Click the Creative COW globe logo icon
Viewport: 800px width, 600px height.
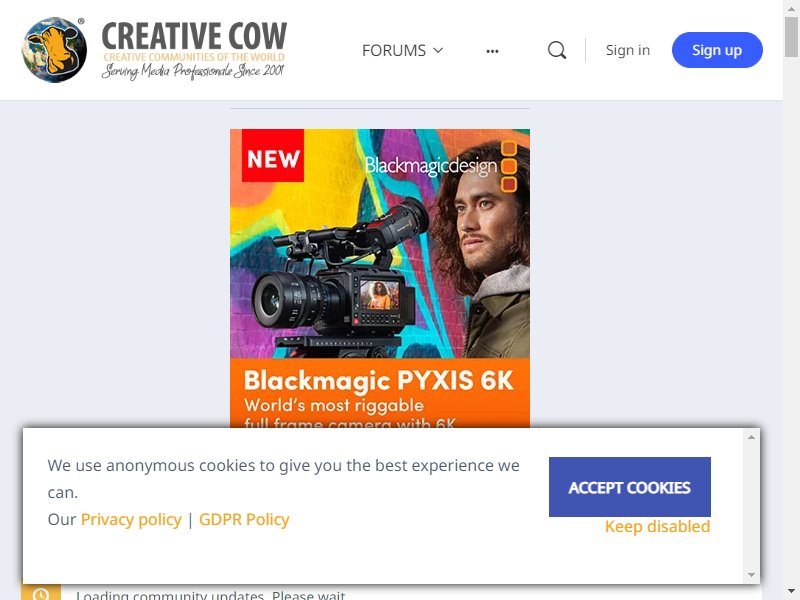coord(54,50)
